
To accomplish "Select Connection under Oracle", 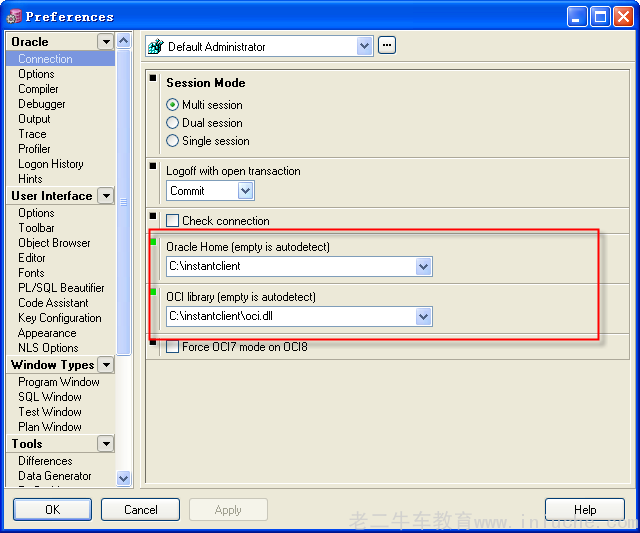I will tap(45, 59).
